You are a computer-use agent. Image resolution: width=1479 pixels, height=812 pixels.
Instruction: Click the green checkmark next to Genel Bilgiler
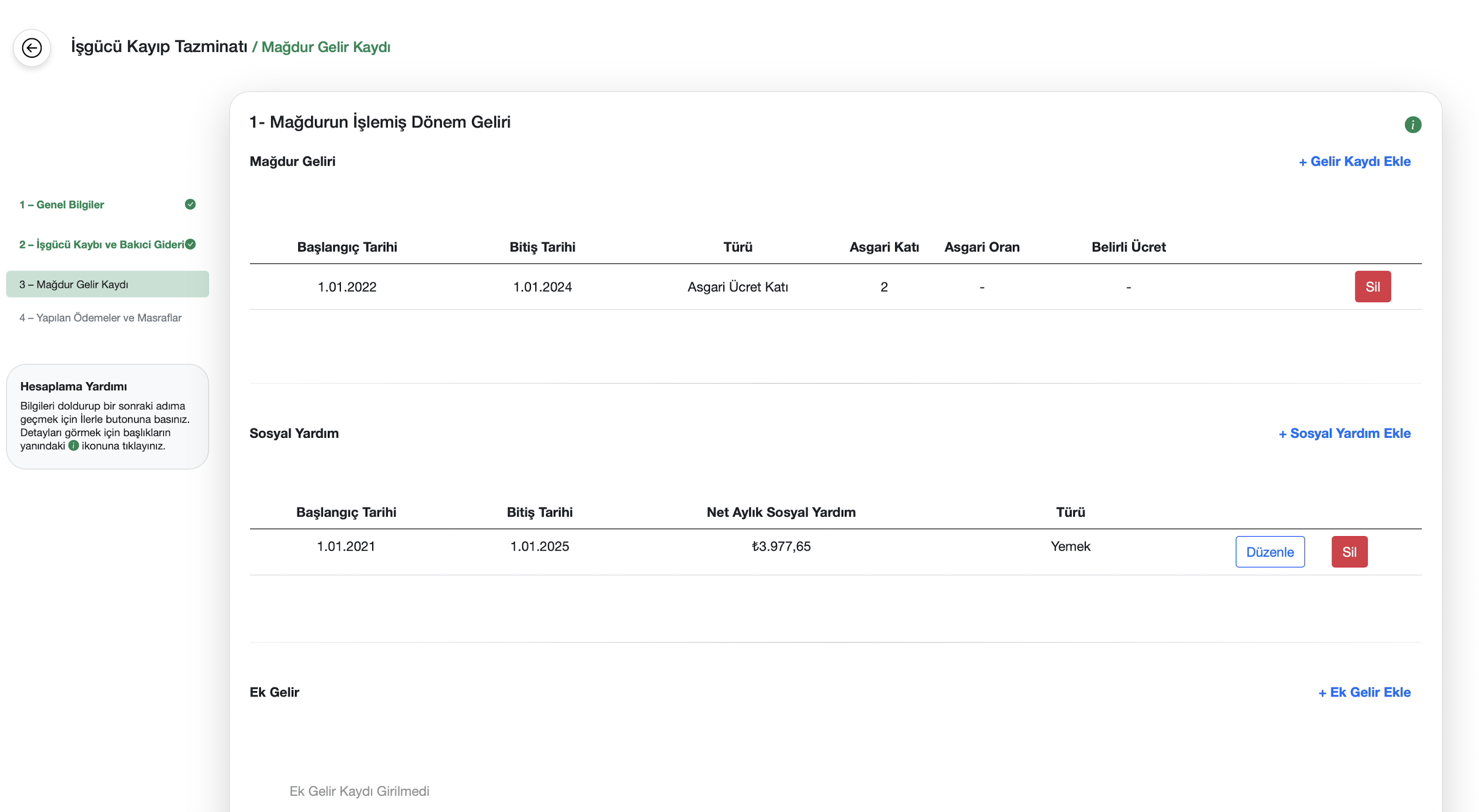[x=190, y=204]
